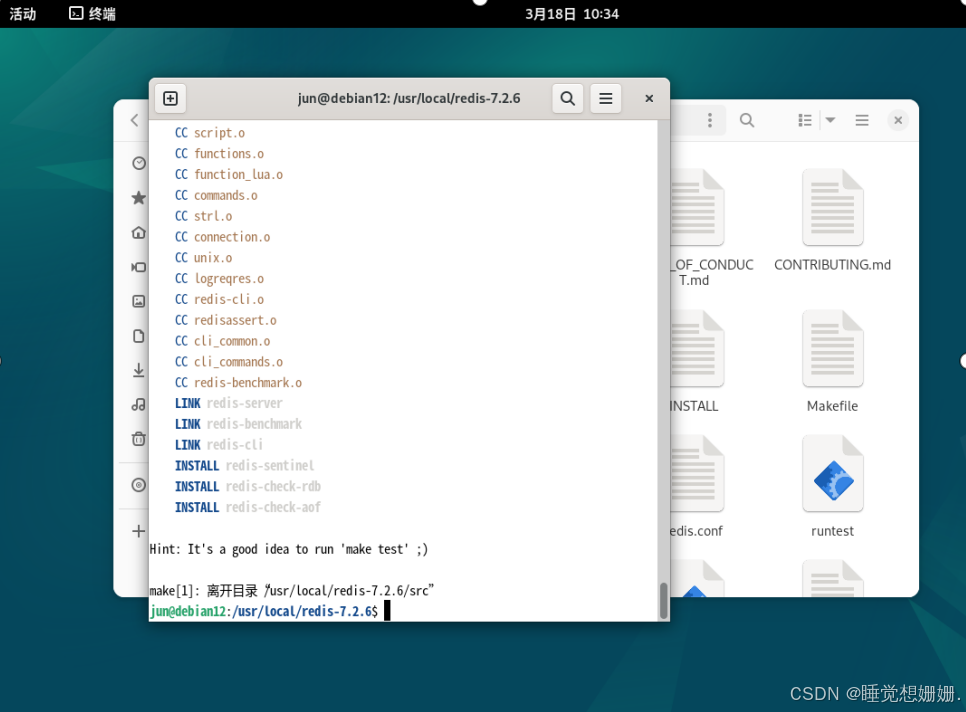This screenshot has width=966, height=712.
Task: Toggle list view in Files window
Action: pos(805,120)
